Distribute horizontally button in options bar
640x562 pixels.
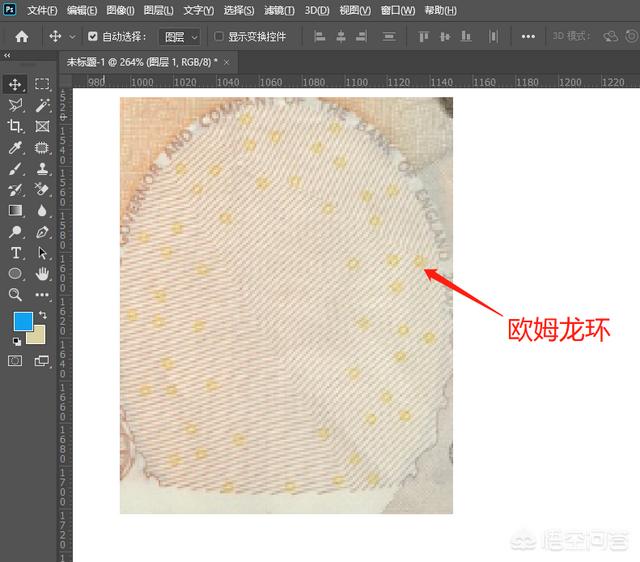(x=493, y=37)
